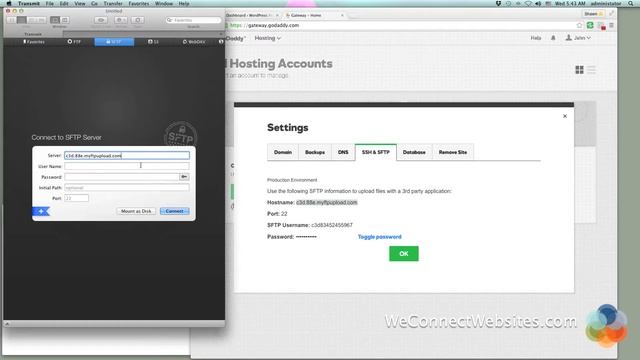
Task: Open the Backups settings tab
Action: point(315,152)
